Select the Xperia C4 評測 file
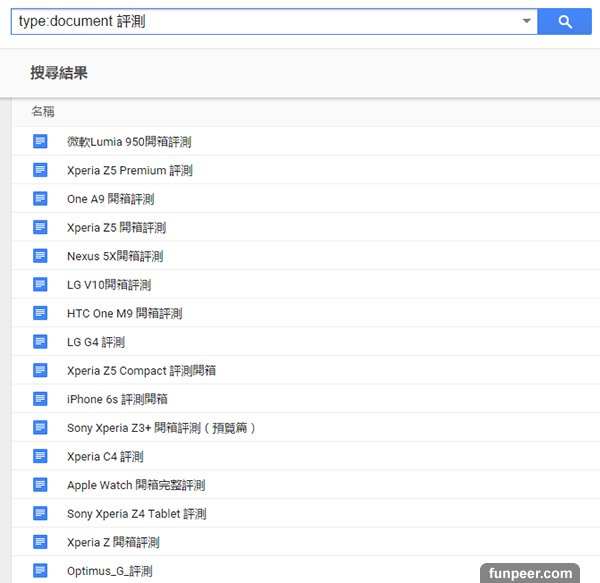This screenshot has height=583, width=600. (x=105, y=457)
